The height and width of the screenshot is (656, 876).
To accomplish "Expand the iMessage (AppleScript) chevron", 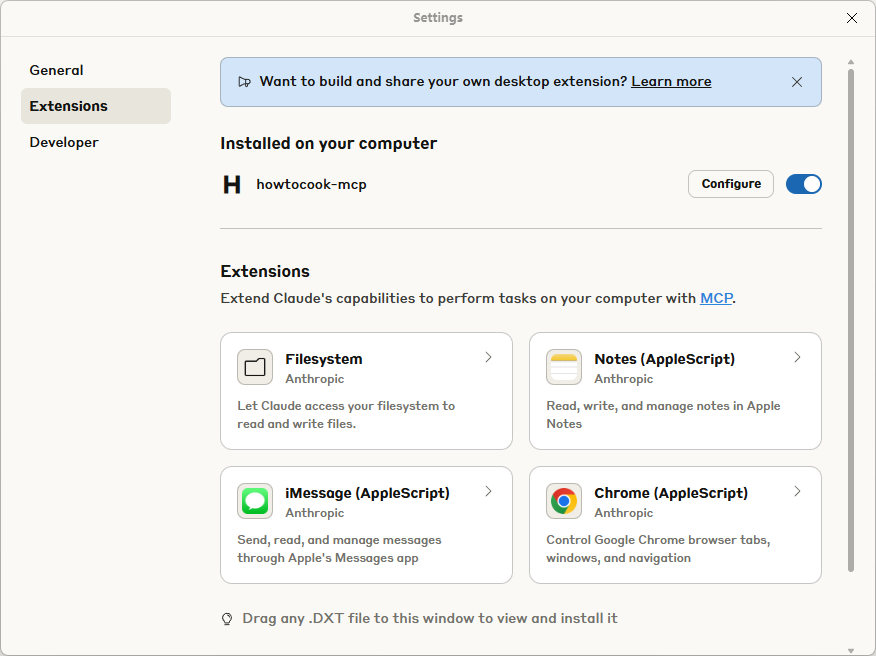I will click(x=488, y=492).
